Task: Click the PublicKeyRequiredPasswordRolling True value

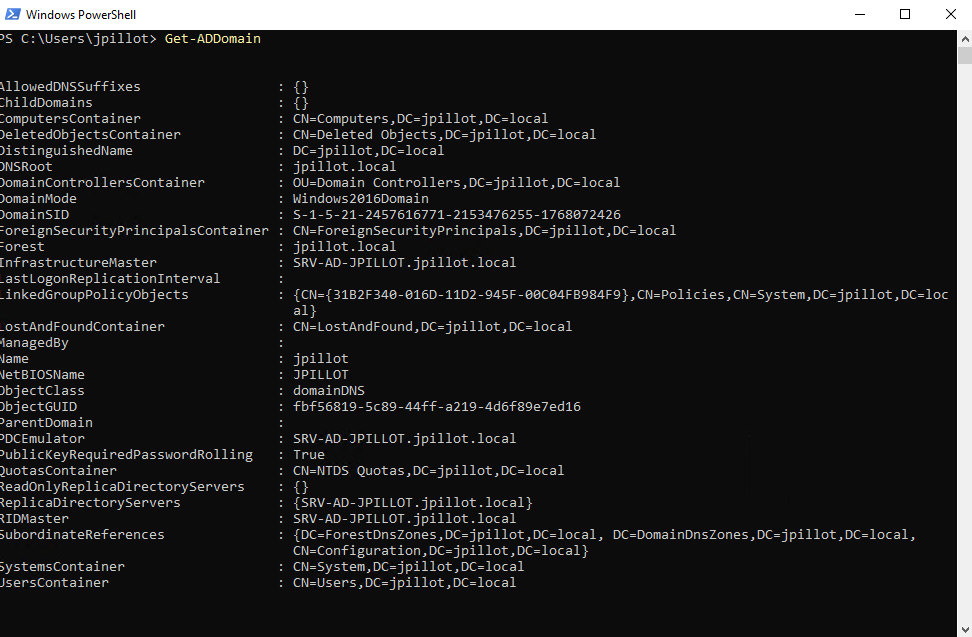Action: click(309, 454)
